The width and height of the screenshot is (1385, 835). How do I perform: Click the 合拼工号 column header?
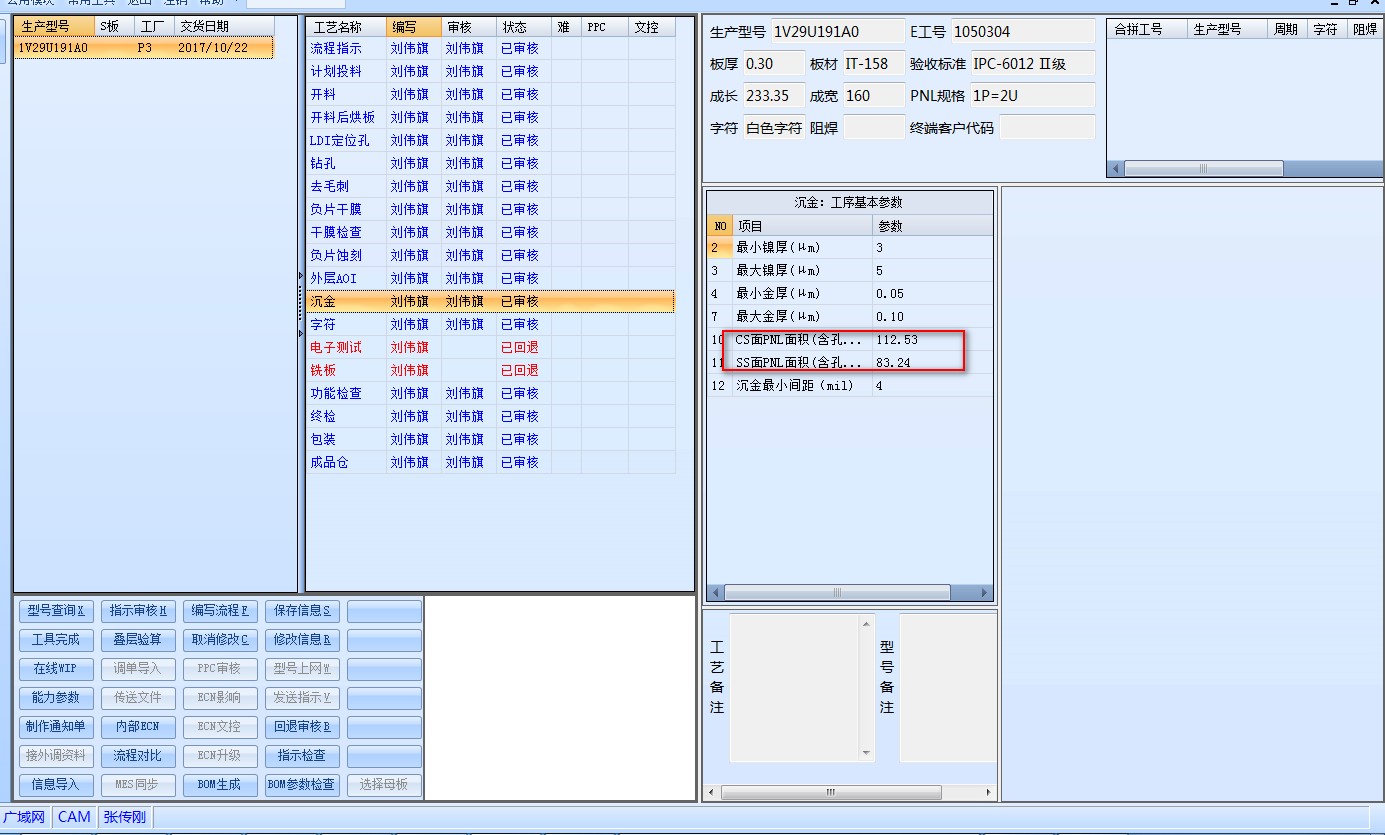point(1147,29)
